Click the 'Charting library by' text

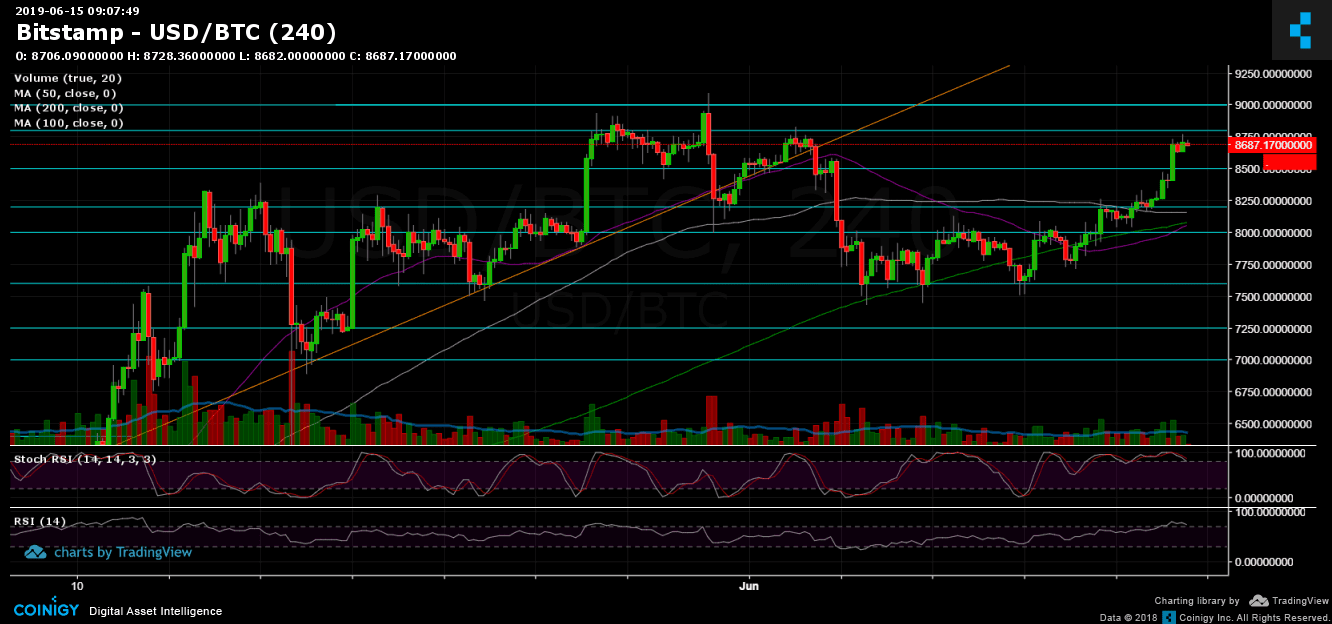pos(1197,601)
